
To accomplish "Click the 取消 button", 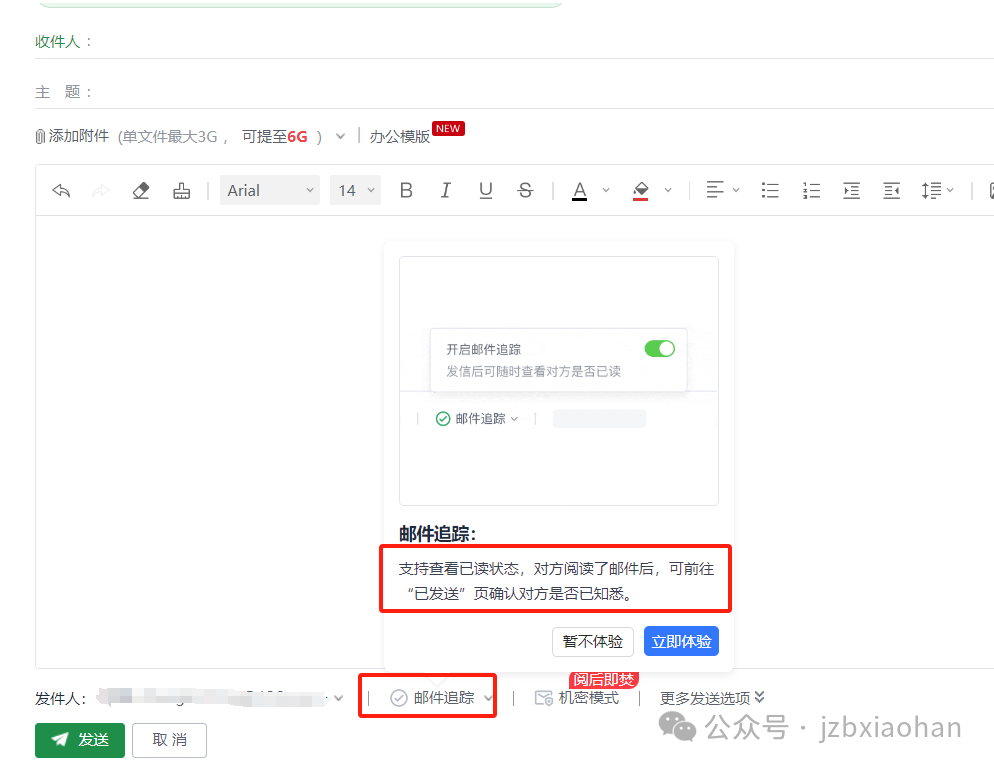I will (169, 740).
